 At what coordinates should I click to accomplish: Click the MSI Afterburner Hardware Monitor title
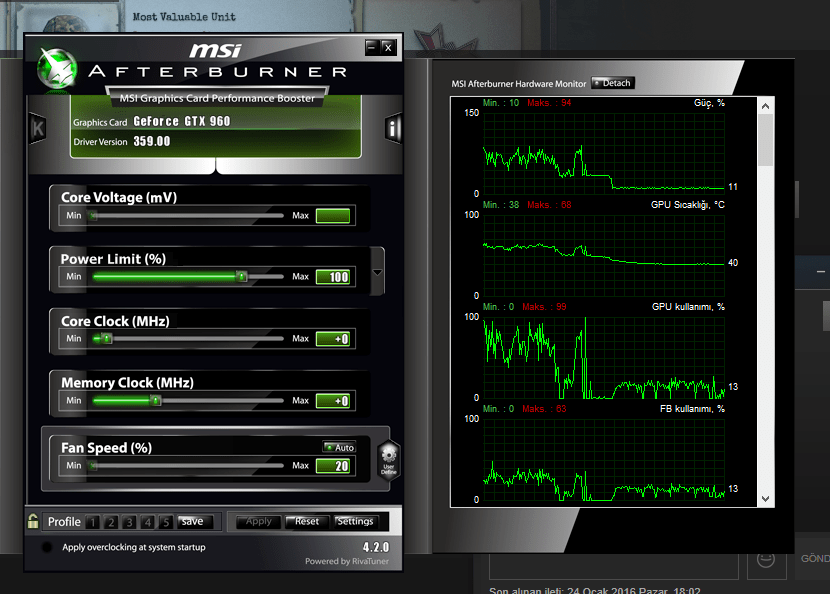[x=519, y=84]
